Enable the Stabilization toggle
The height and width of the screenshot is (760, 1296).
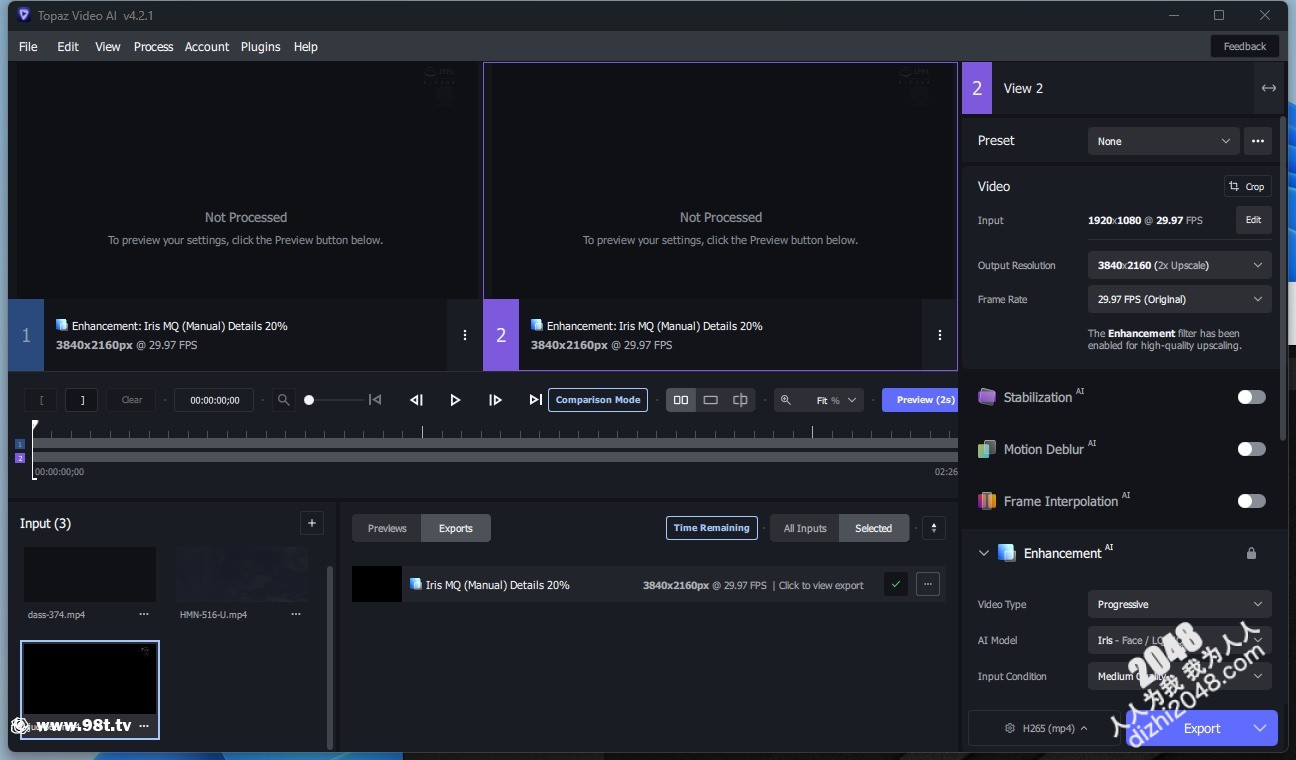tap(1251, 397)
